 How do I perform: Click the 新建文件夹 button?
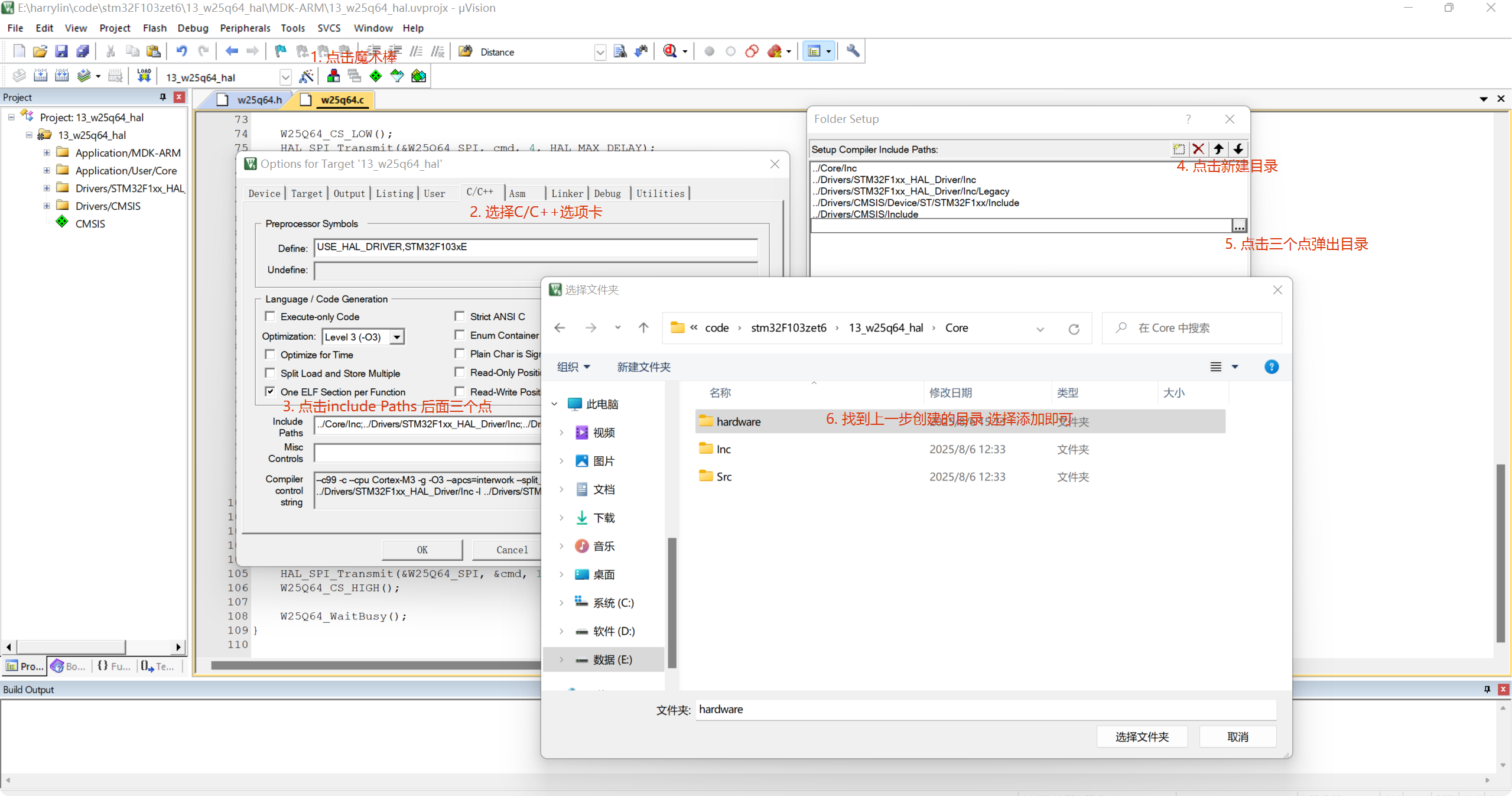pyautogui.click(x=643, y=367)
